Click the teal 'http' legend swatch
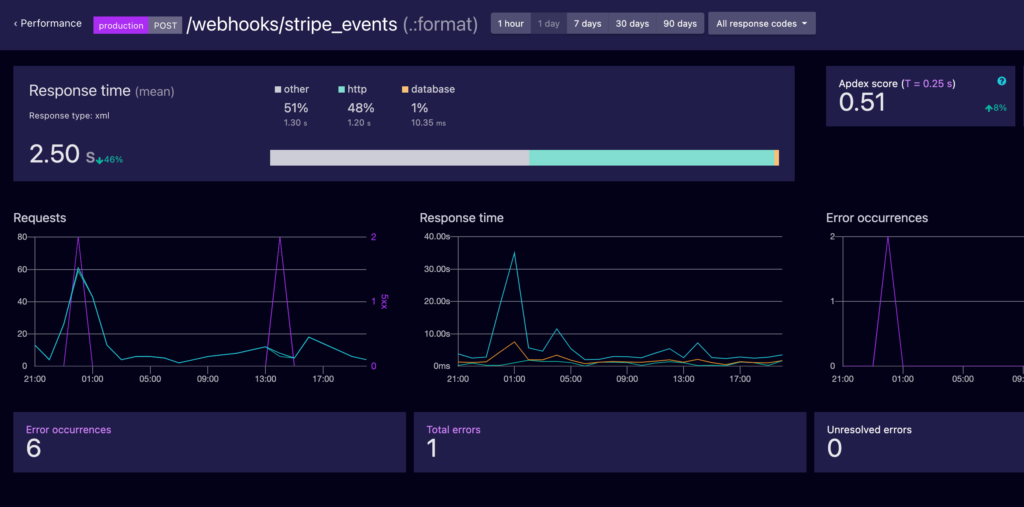1024x507 pixels. tap(342, 90)
